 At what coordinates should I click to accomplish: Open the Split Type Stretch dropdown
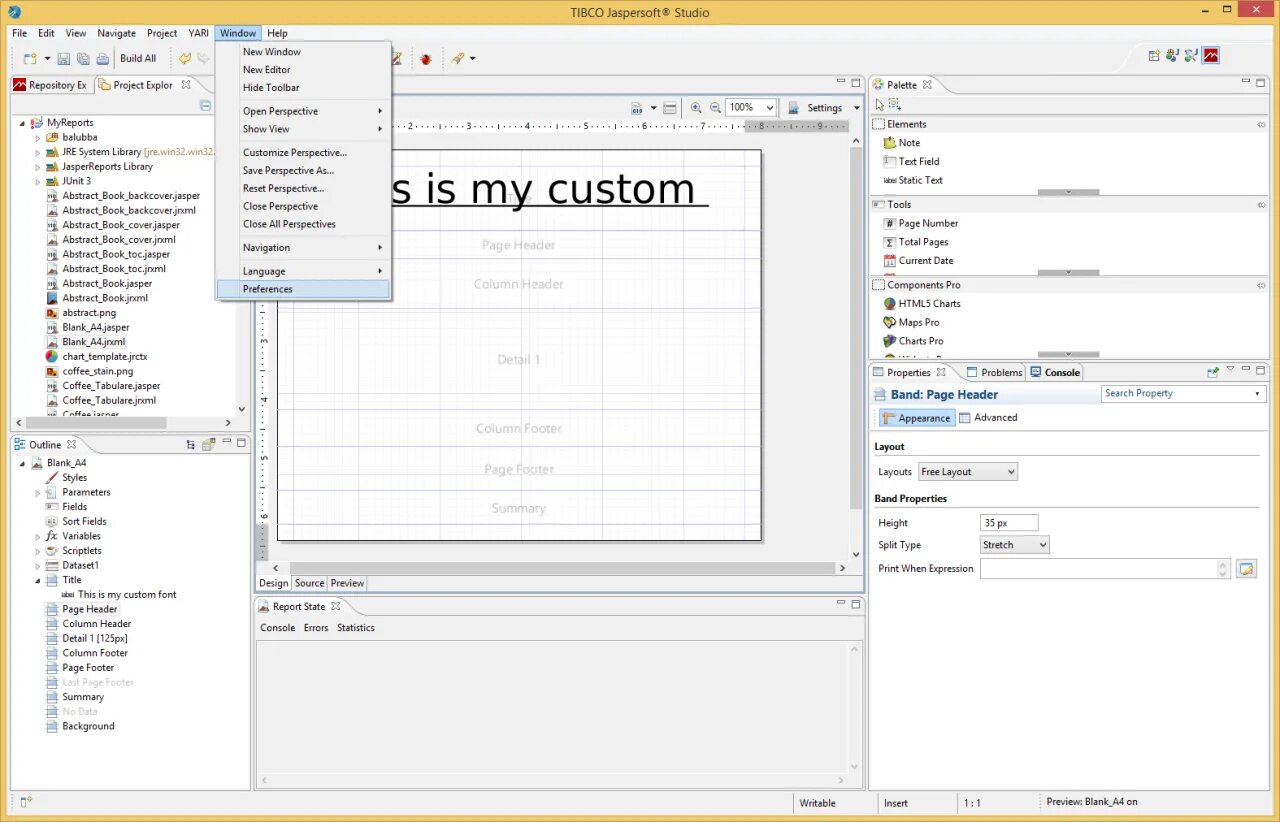tap(1013, 544)
